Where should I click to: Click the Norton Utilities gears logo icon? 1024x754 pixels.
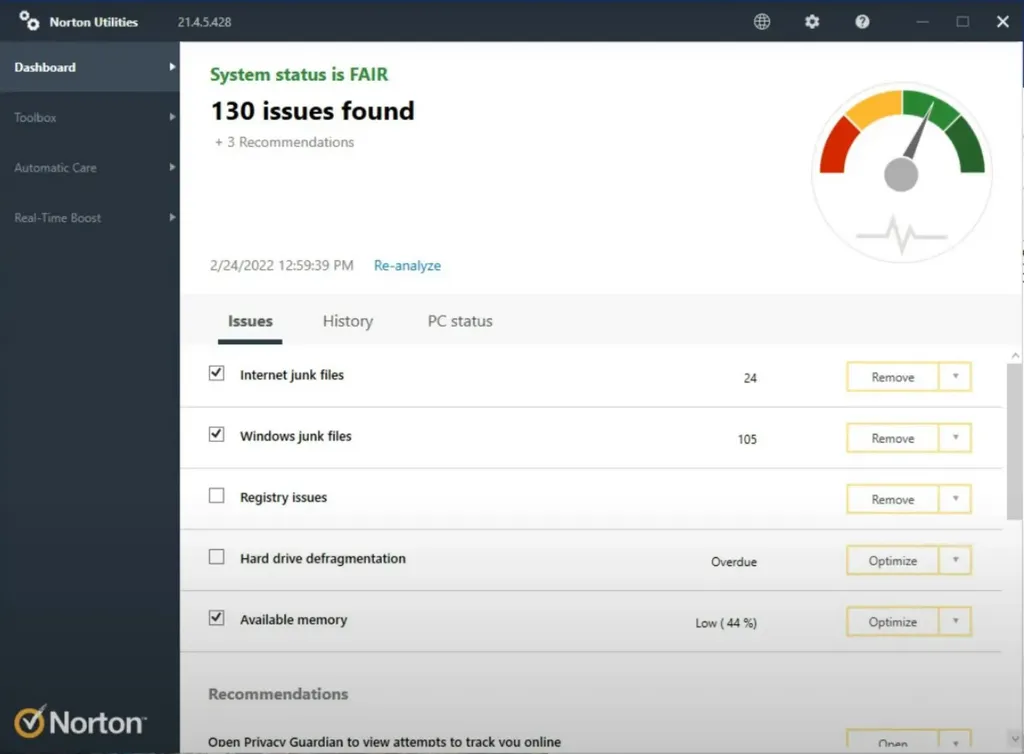pos(29,21)
